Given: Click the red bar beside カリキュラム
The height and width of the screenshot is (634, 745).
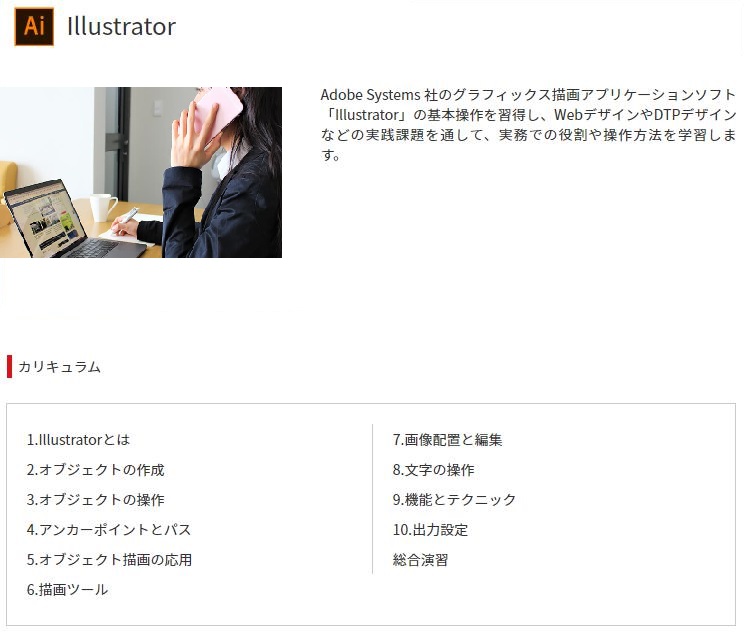Looking at the screenshot, I should click(9, 367).
